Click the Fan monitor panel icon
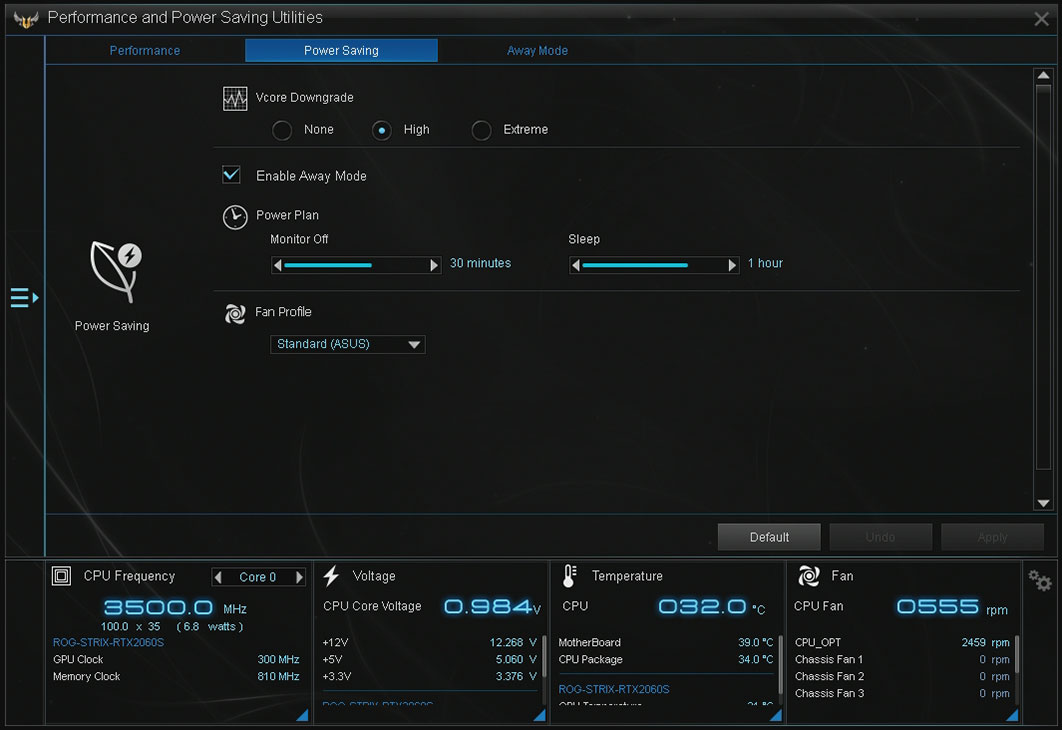The image size is (1062, 730). coord(809,576)
